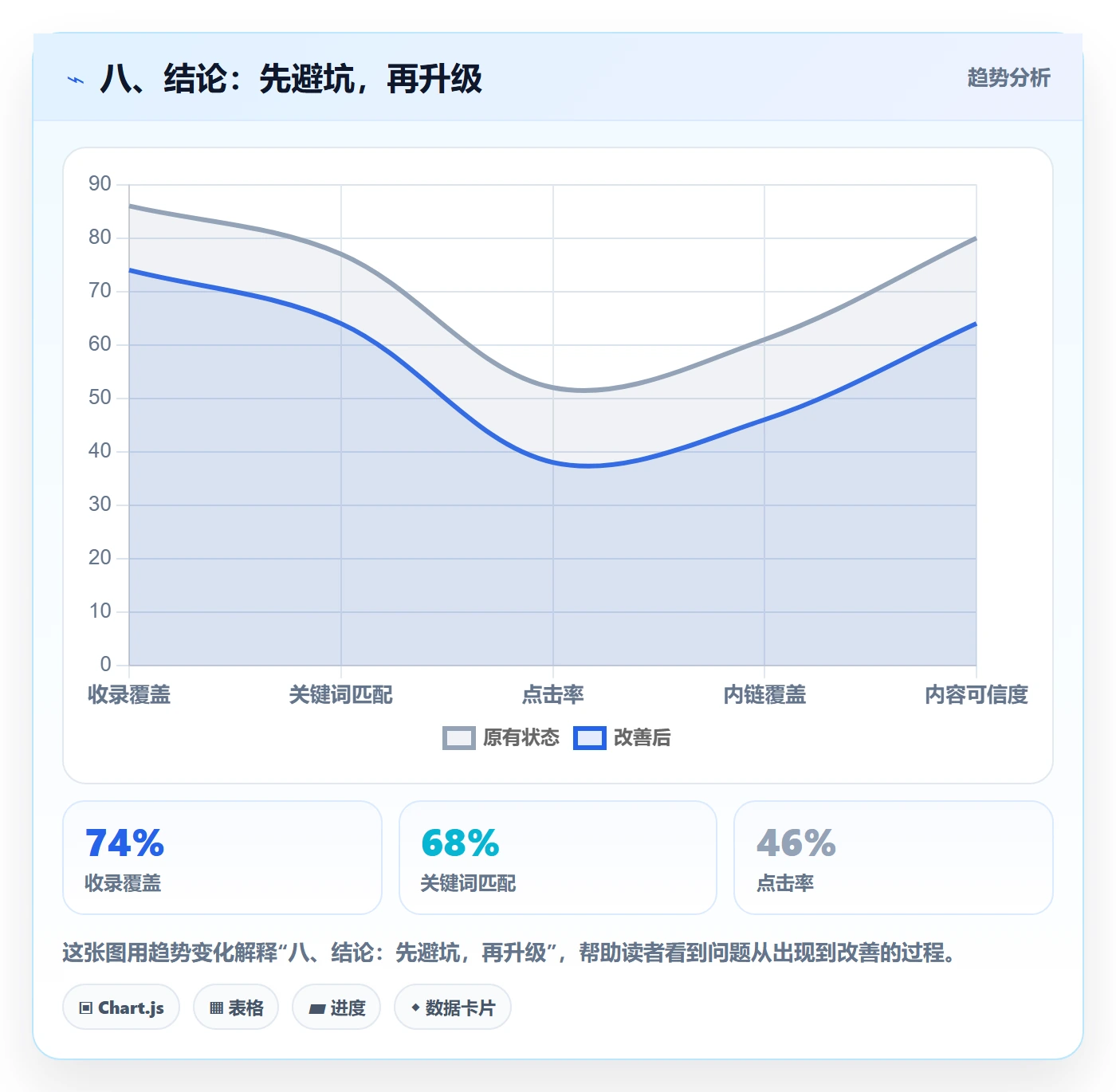Image resolution: width=1116 pixels, height=1092 pixels.
Task: Select the 数据卡片 tag chip
Action: (453, 1008)
